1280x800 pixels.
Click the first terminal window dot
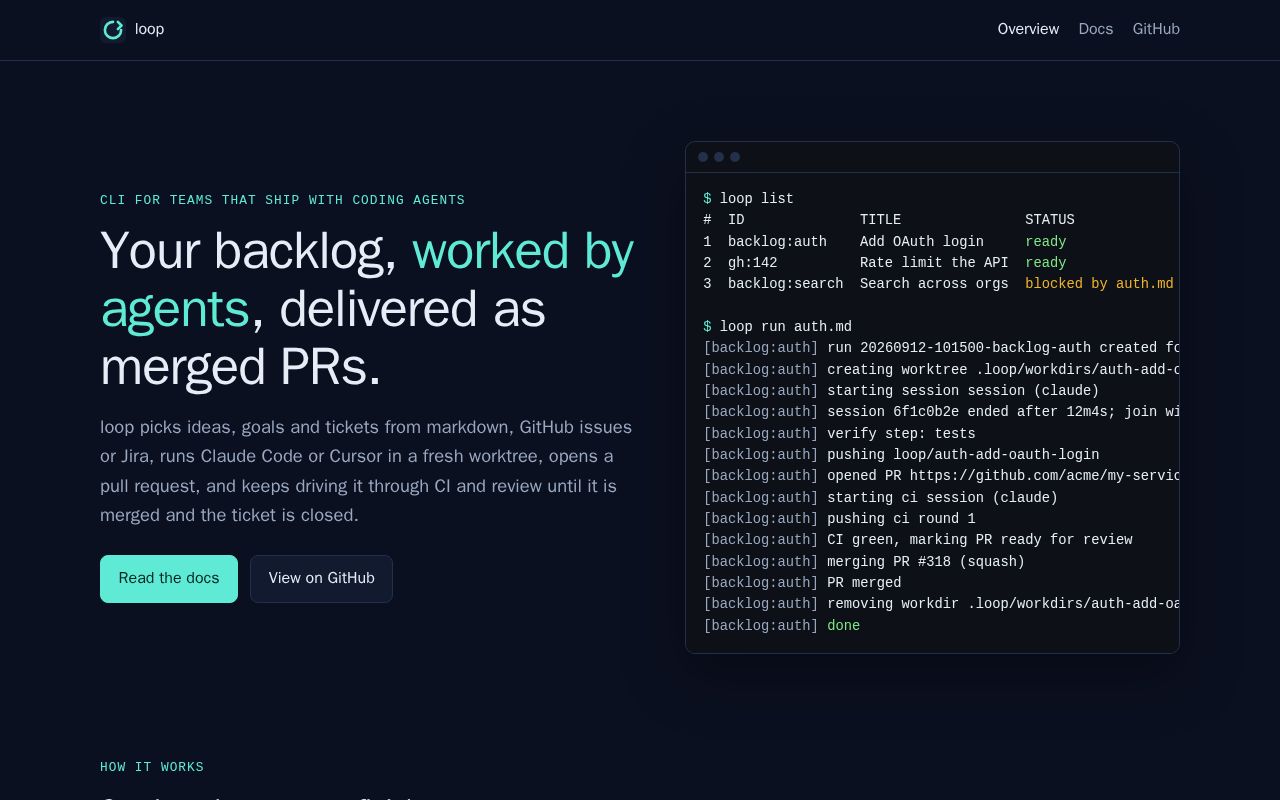point(703,157)
